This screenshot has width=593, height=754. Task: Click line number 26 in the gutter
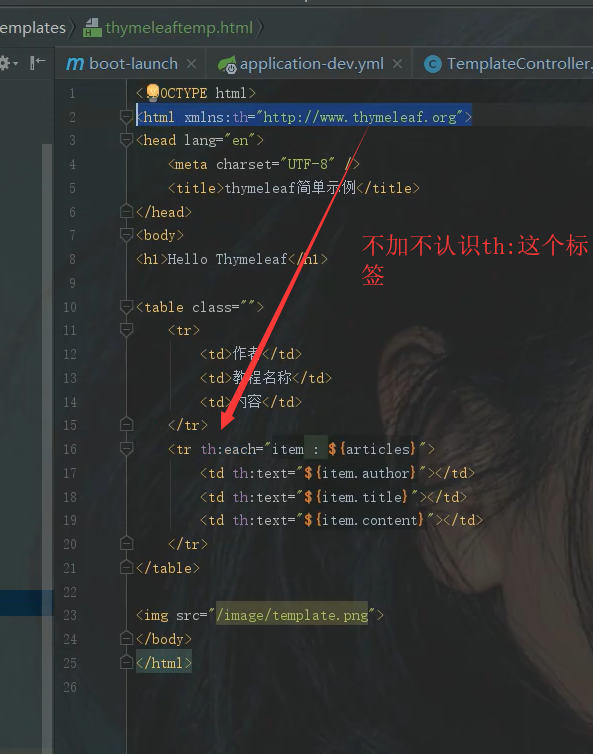pyautogui.click(x=70, y=687)
